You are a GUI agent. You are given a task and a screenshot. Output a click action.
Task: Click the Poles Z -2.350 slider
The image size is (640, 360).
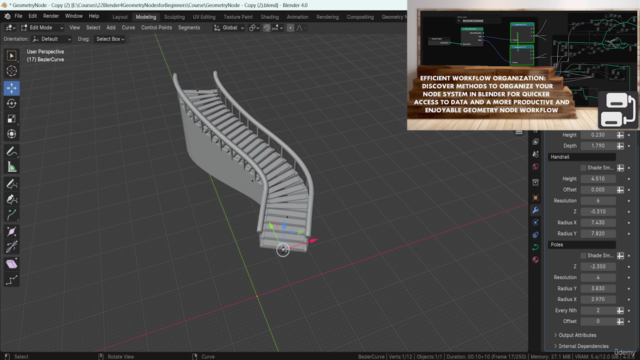coord(598,267)
